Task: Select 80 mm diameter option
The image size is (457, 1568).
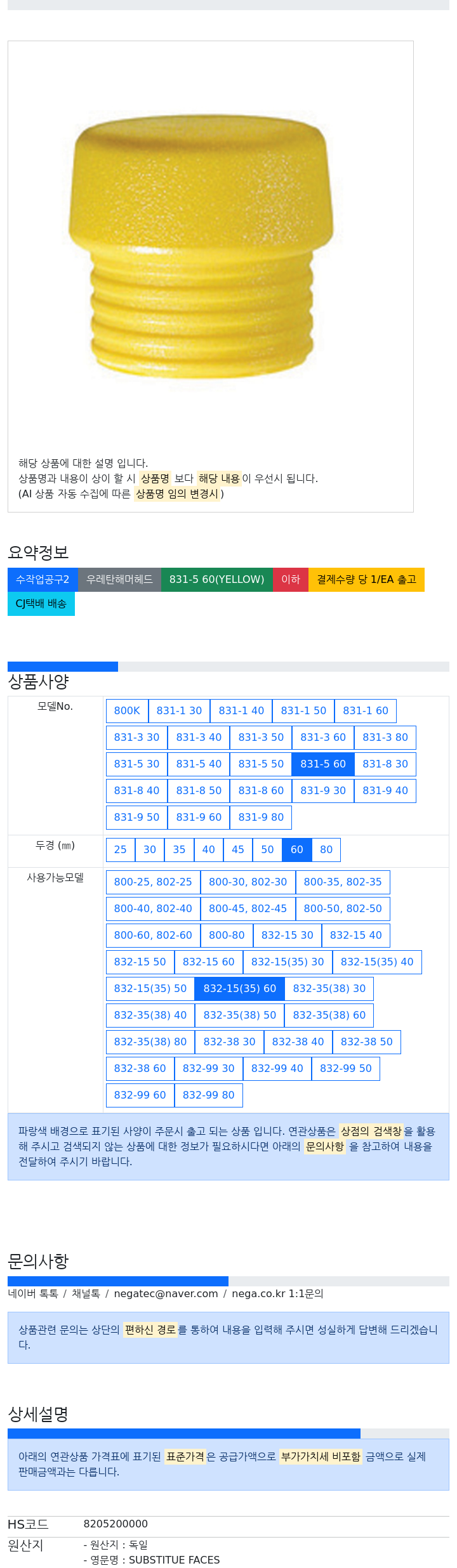Action: coord(326,849)
